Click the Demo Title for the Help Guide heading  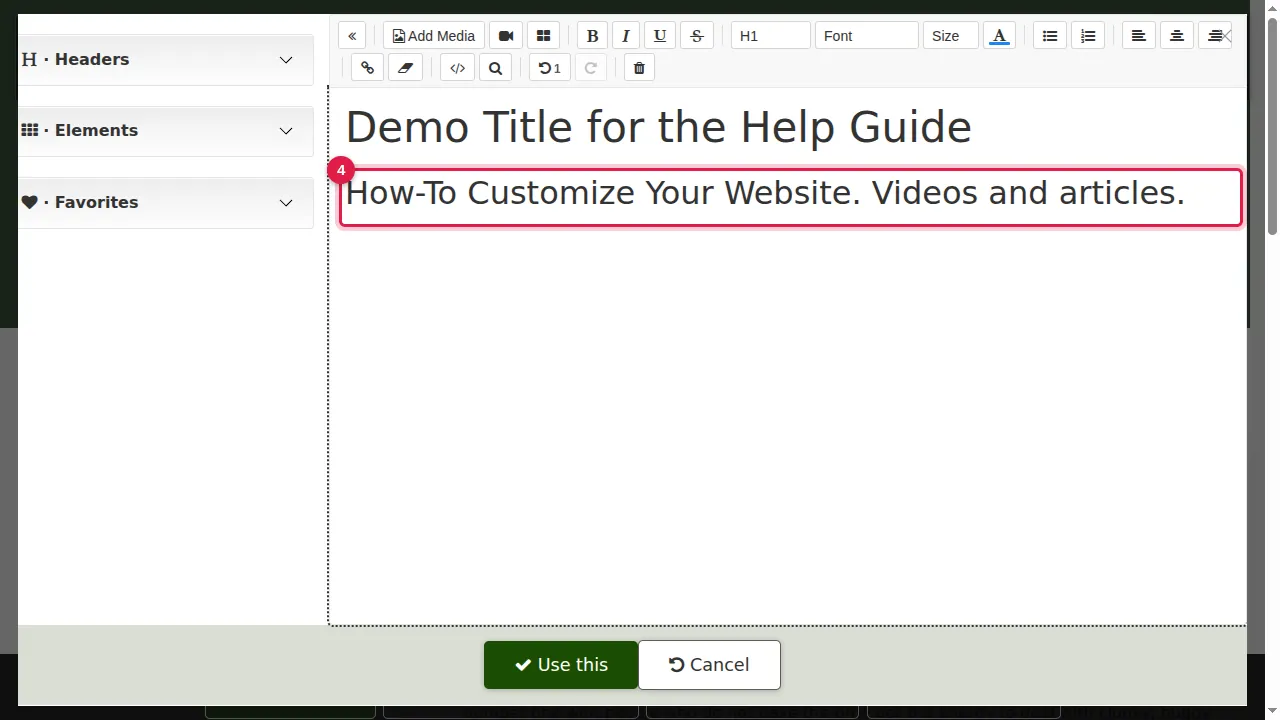pos(658,128)
